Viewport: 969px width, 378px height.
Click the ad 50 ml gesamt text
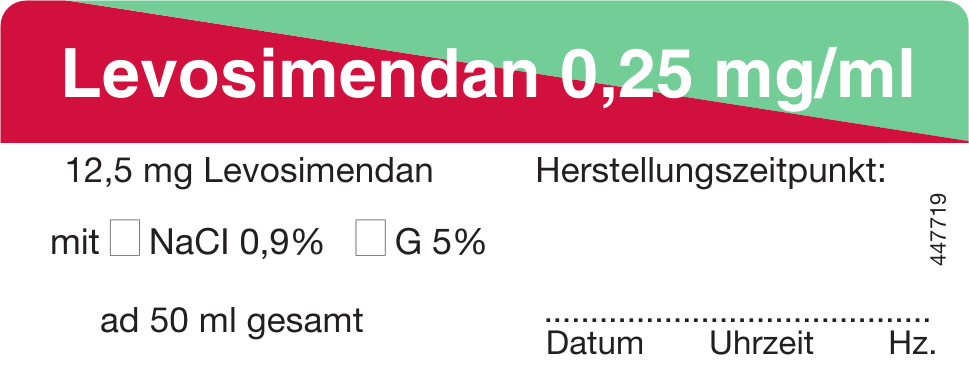click(x=232, y=322)
